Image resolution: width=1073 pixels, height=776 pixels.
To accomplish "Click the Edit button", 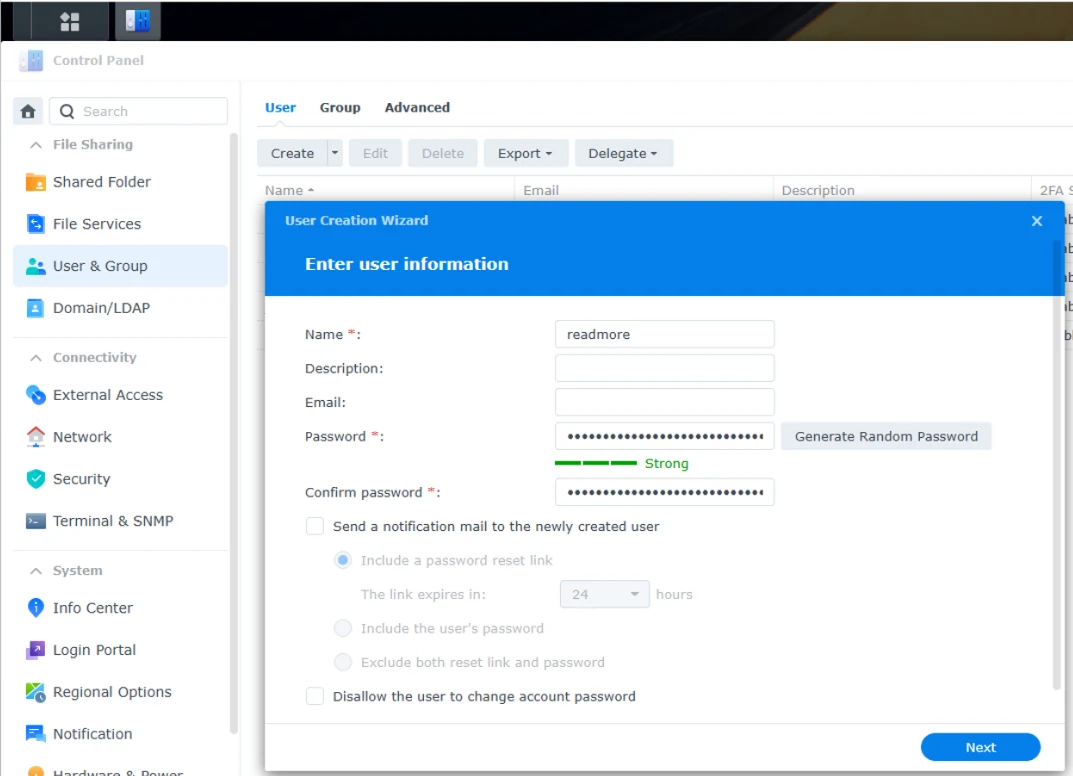I will tap(375, 153).
